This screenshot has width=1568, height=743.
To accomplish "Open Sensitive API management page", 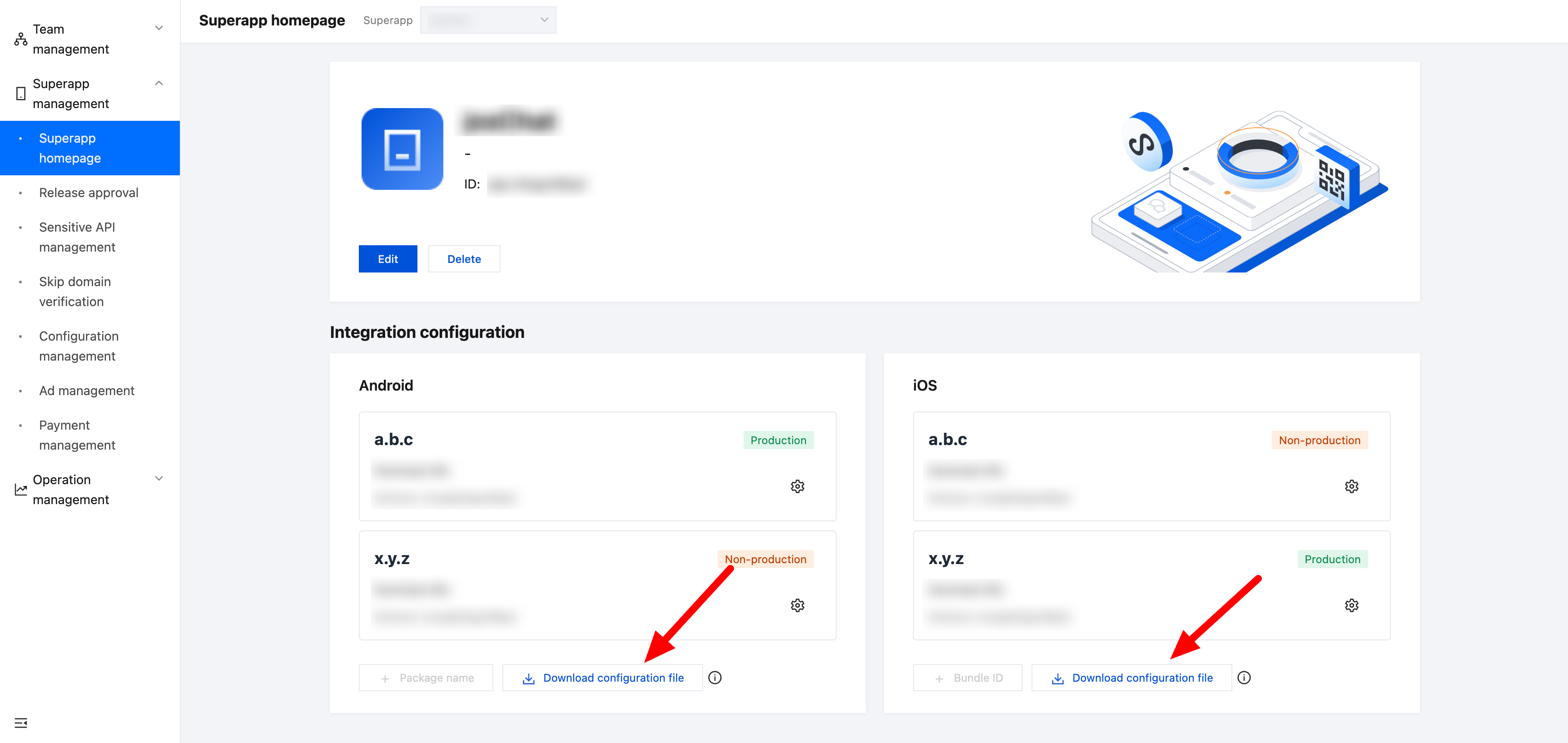I will (77, 237).
